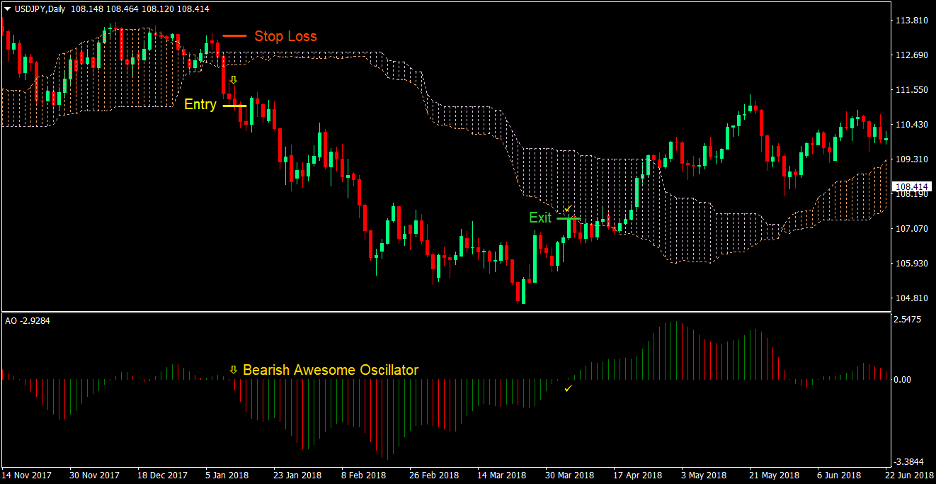
Task: Click the 18 Dec 2017 date label
Action: pos(161,475)
